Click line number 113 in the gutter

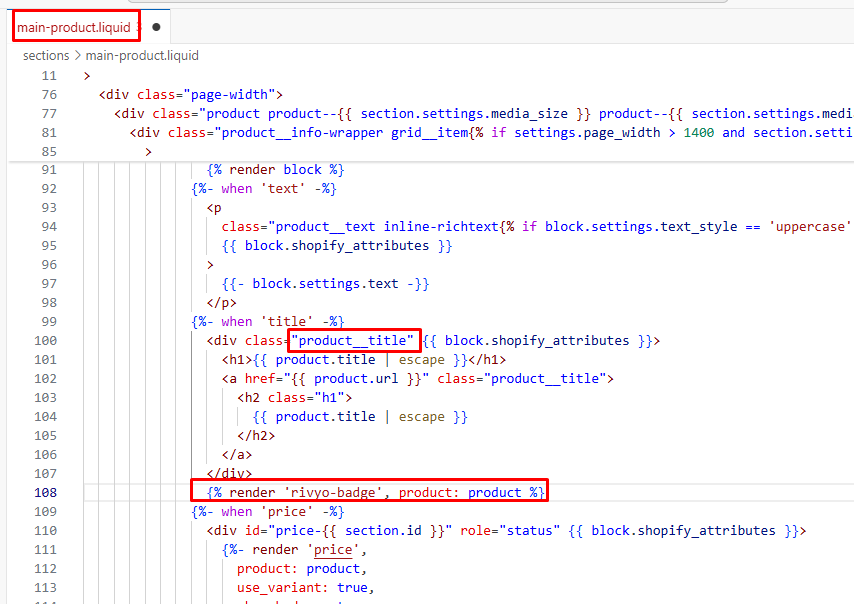tap(45, 588)
